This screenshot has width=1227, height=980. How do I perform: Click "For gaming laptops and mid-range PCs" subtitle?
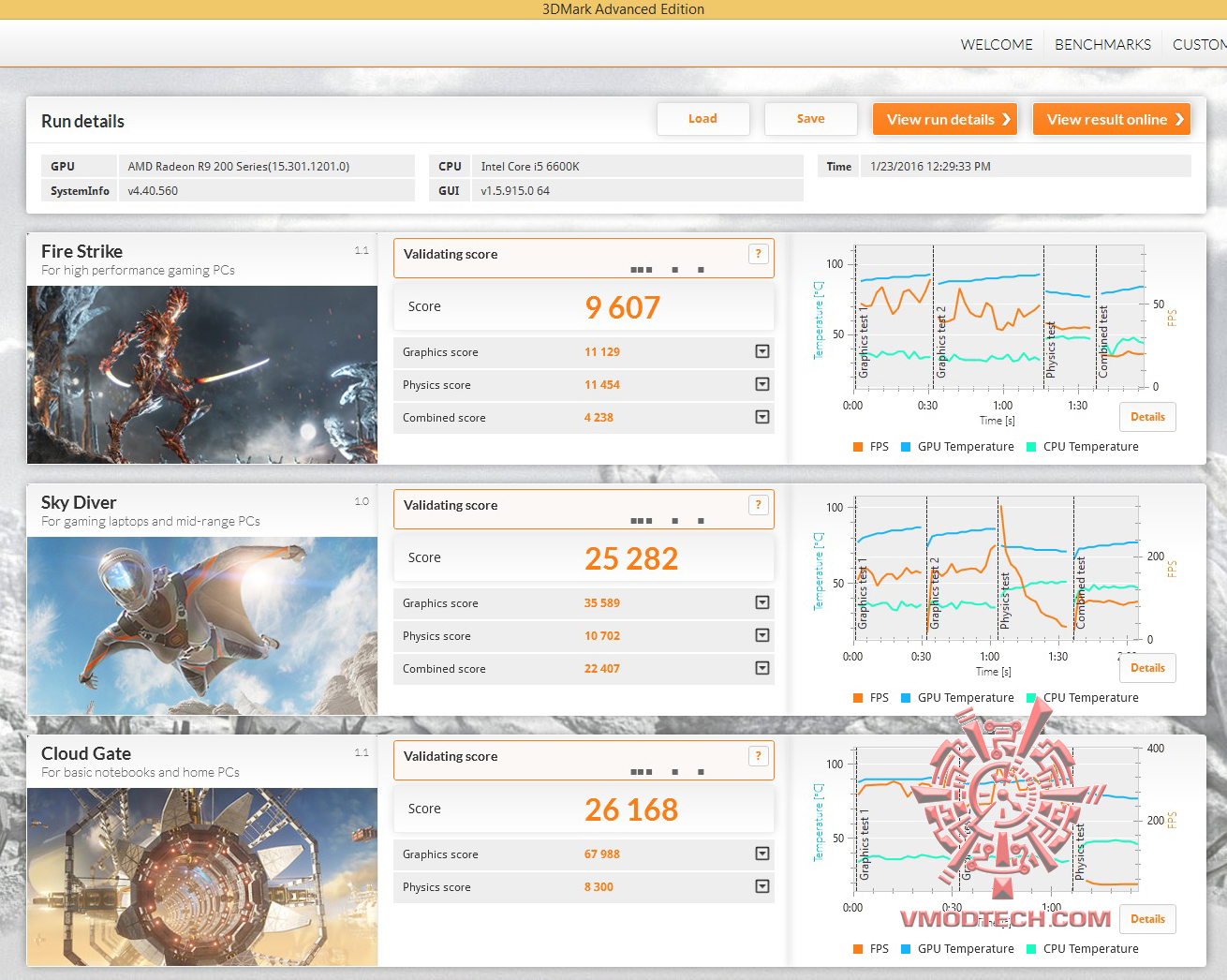click(x=151, y=521)
